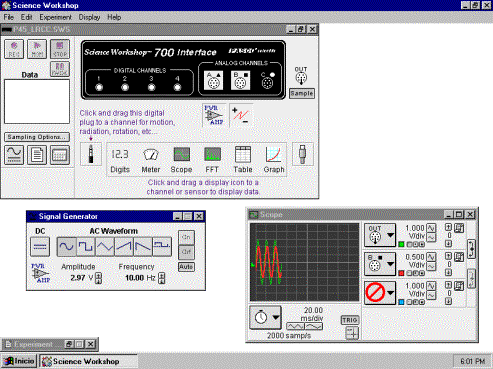Choose the square wave AC waveform

coord(86,247)
